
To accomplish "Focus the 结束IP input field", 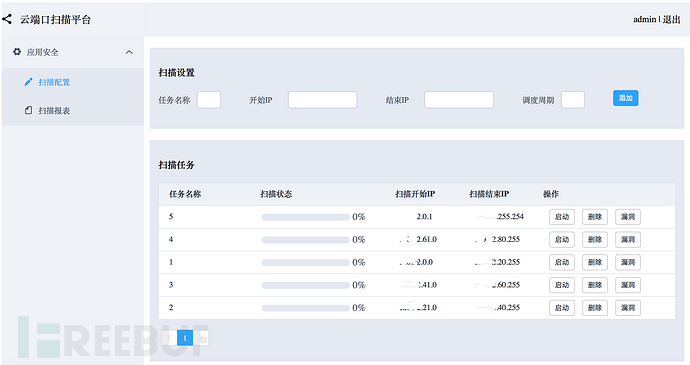I will (x=459, y=100).
